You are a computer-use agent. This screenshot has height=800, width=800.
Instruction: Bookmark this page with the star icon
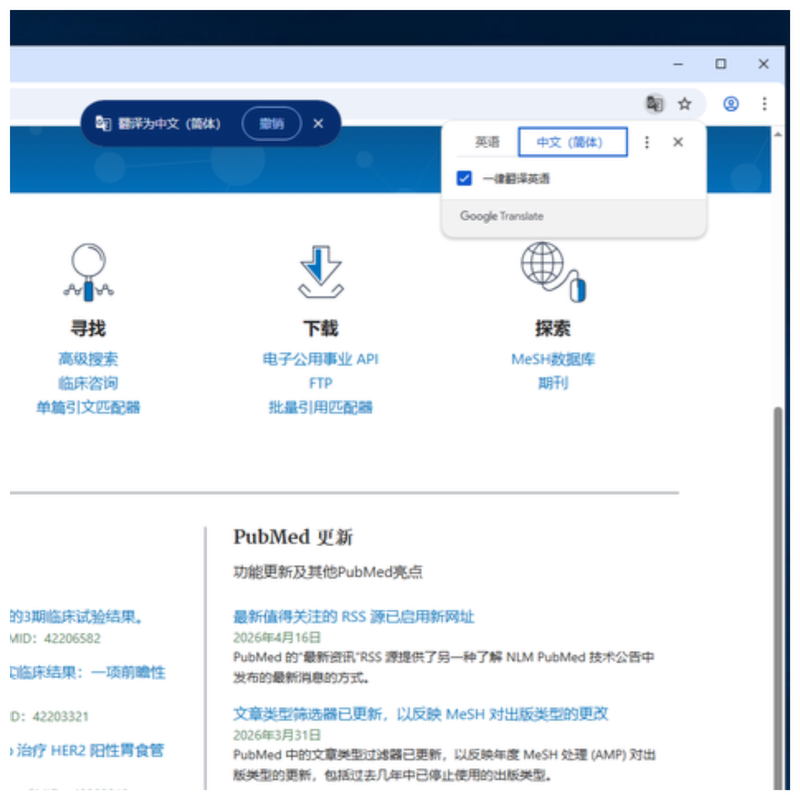pyautogui.click(x=684, y=104)
